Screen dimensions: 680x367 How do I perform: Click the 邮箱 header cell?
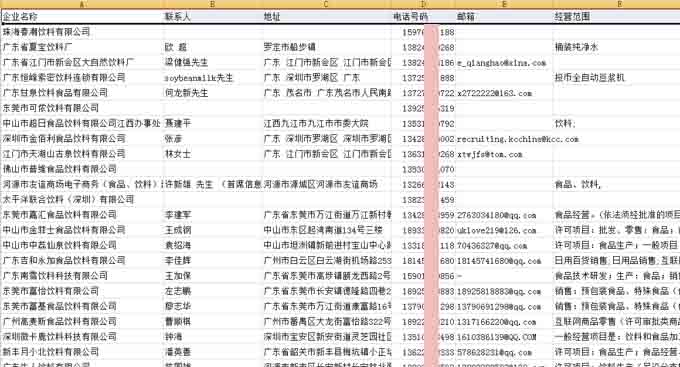(504, 16)
